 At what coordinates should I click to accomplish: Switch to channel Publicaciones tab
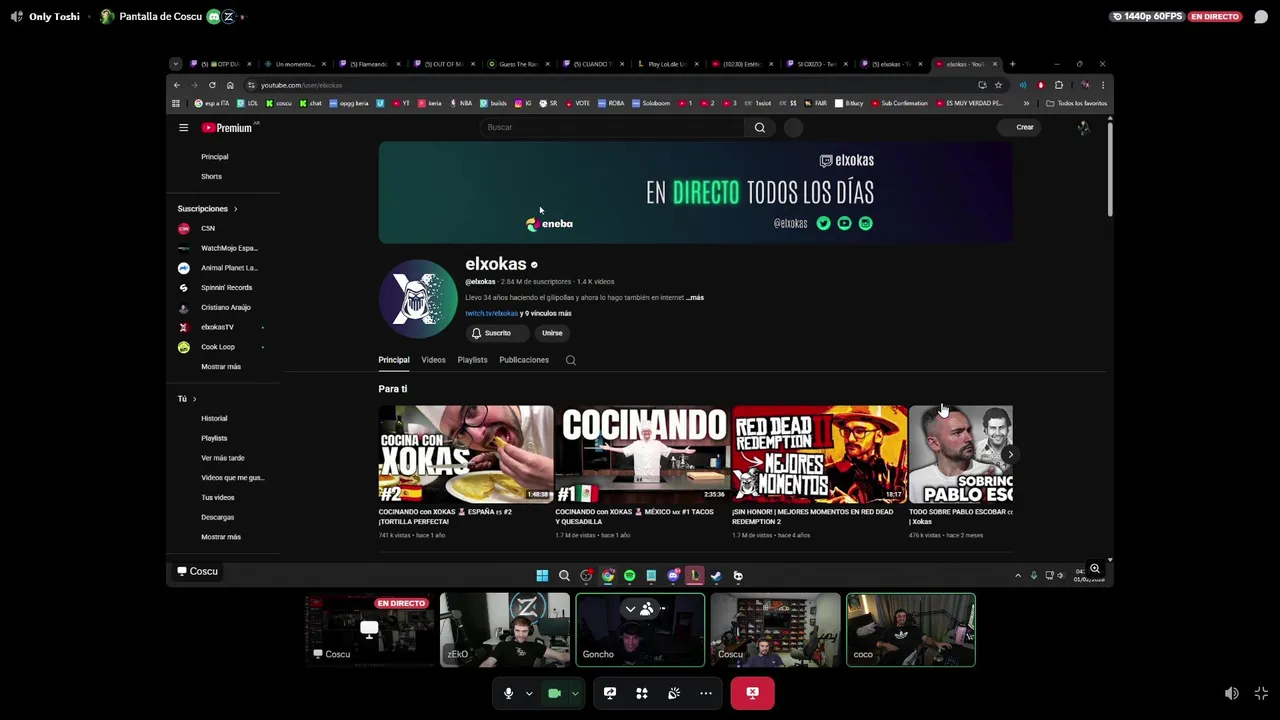(524, 360)
